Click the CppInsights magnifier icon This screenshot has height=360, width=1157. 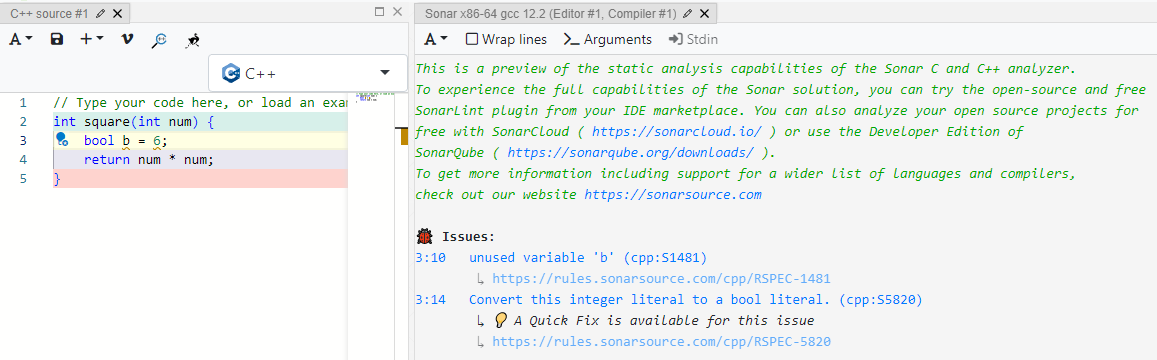(x=159, y=40)
